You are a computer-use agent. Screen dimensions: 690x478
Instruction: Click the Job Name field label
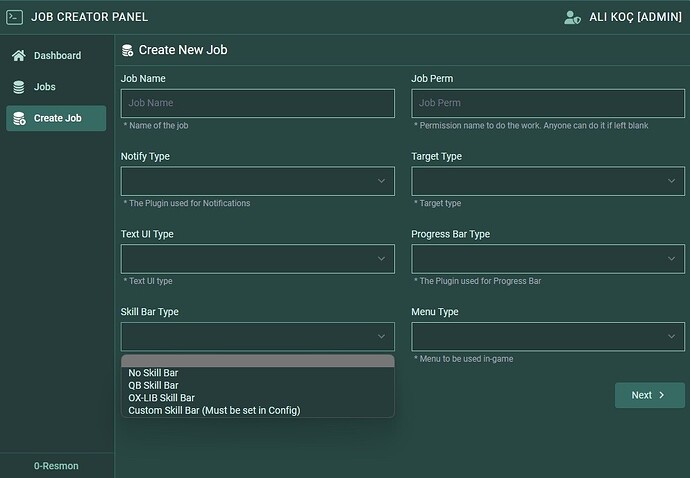pos(143,79)
